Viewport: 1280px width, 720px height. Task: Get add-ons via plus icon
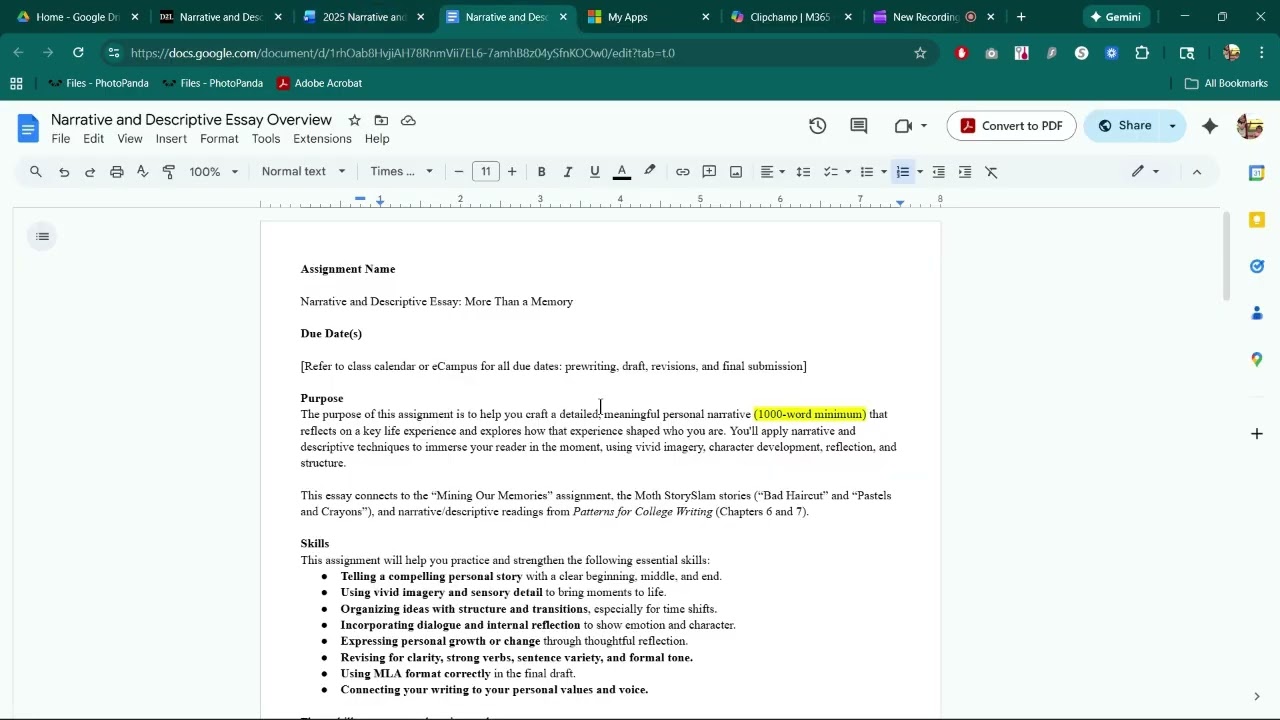point(1257,434)
